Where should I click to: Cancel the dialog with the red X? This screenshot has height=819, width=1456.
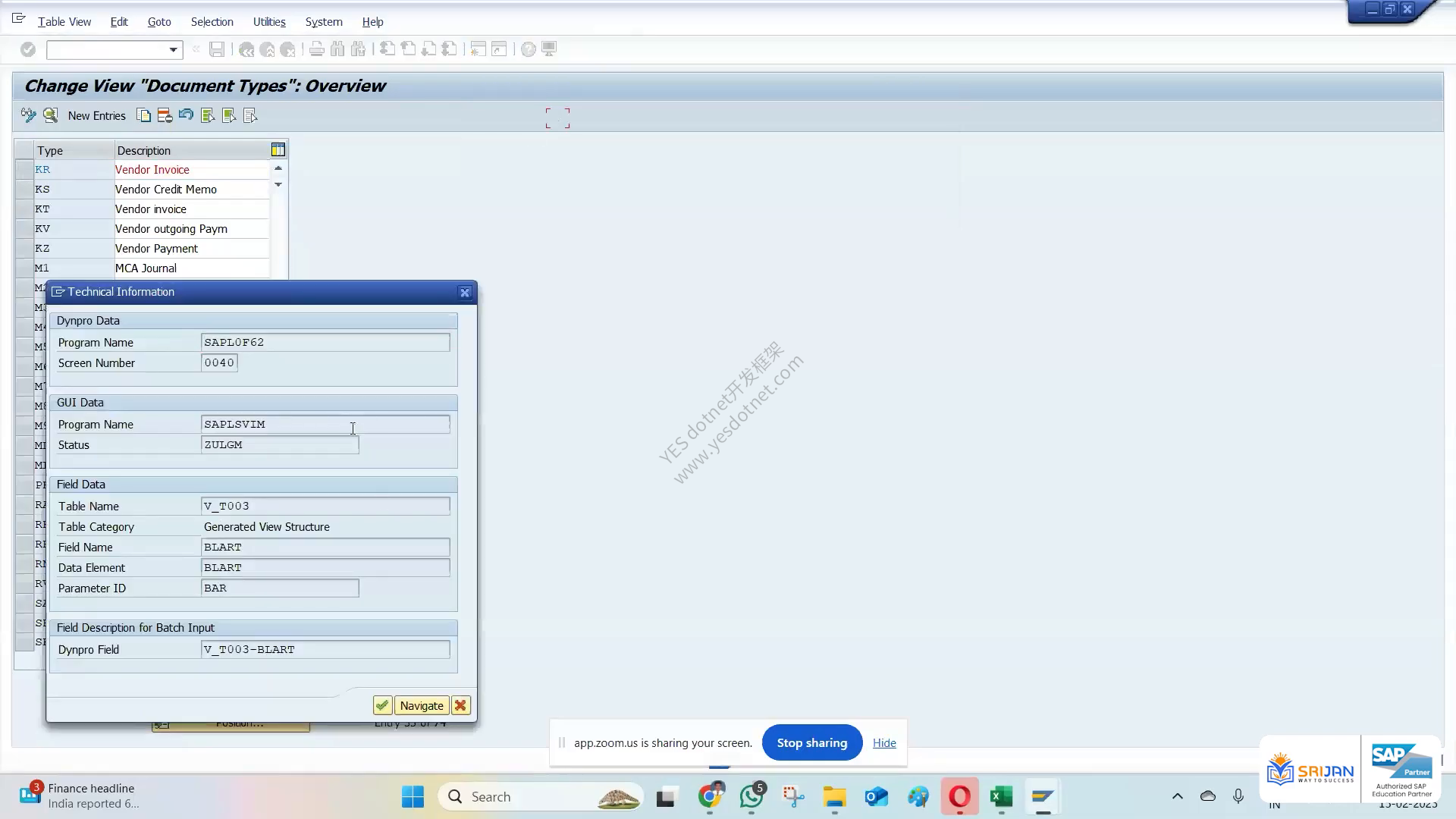[460, 706]
